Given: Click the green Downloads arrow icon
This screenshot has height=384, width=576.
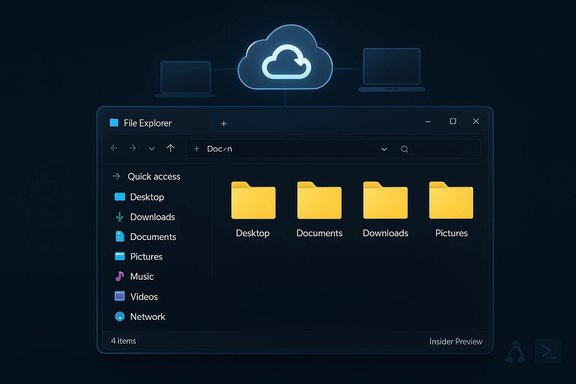Looking at the screenshot, I should (x=119, y=217).
